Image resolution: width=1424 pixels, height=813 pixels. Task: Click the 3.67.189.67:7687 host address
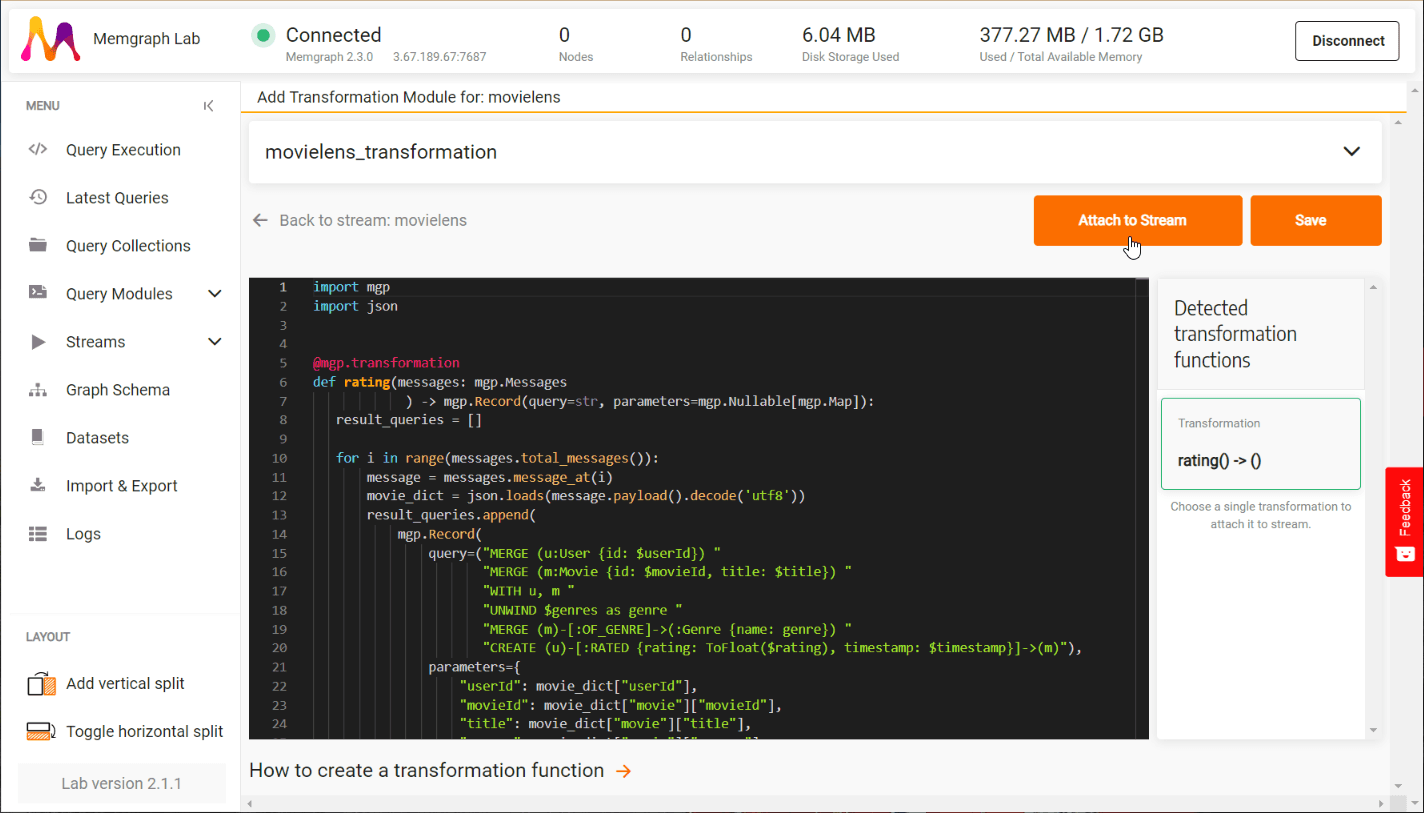pos(439,57)
